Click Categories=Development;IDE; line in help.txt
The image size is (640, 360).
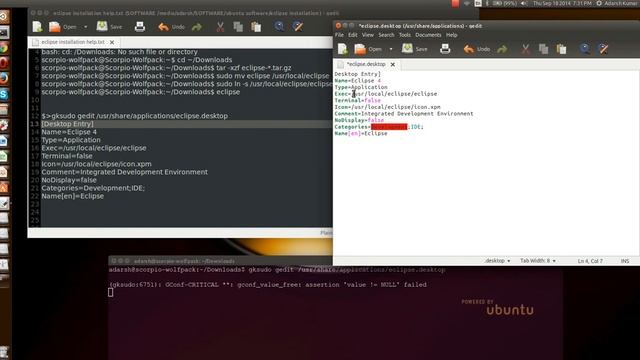(93, 188)
